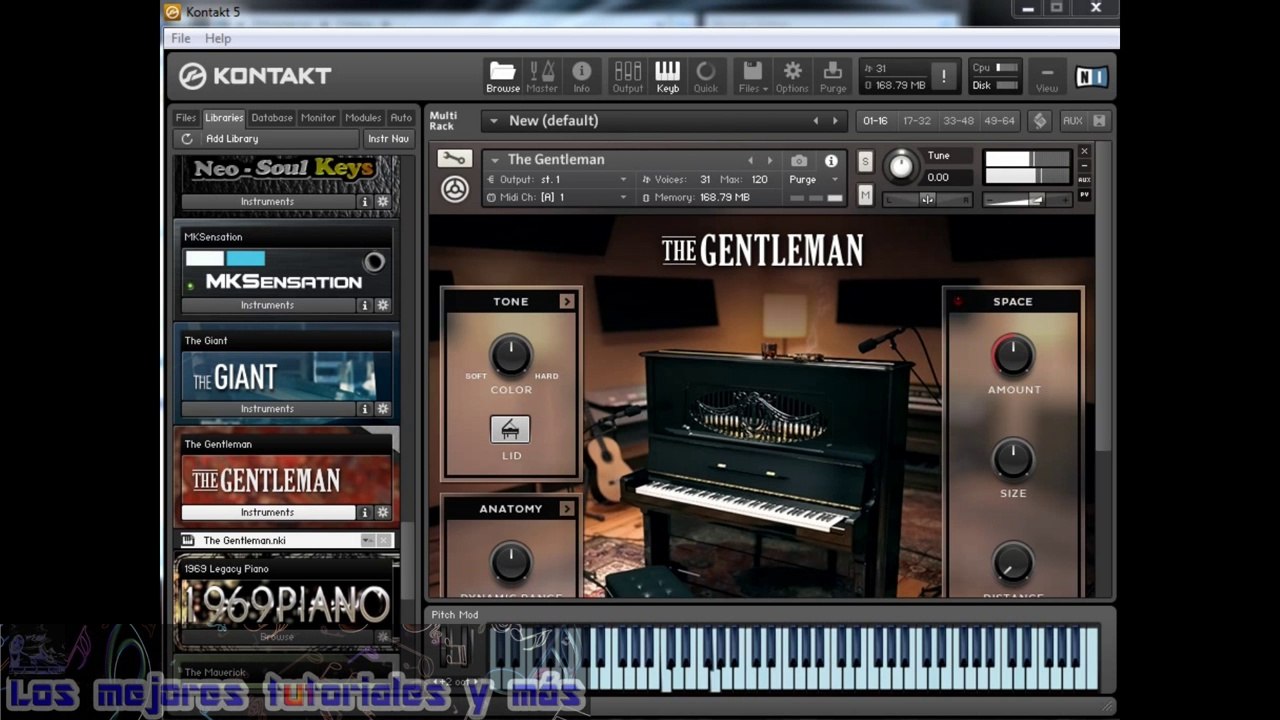The image size is (1280, 720).
Task: Open the Master editor metronome icon
Action: click(x=542, y=76)
